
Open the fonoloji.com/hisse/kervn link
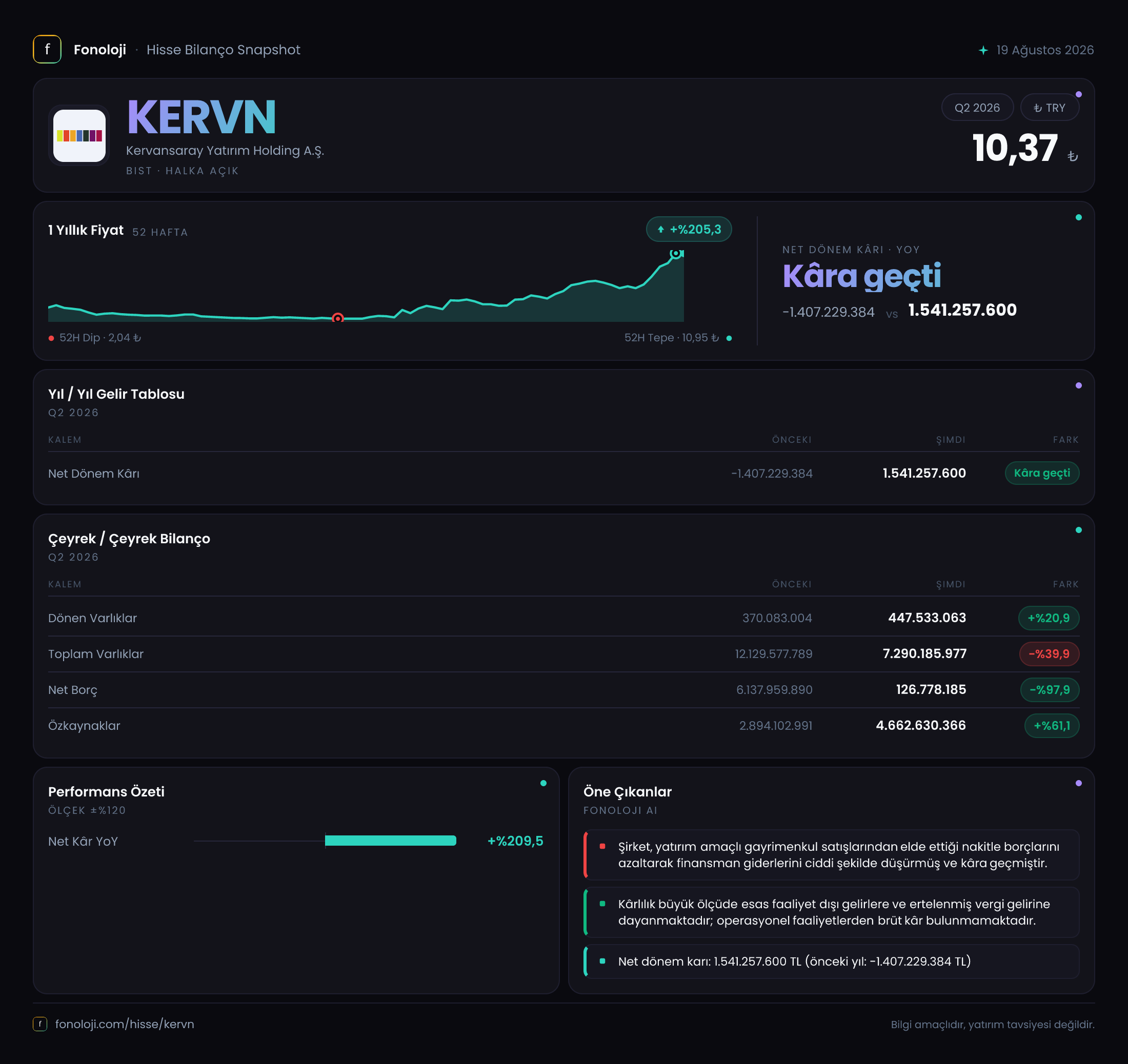(x=124, y=1024)
